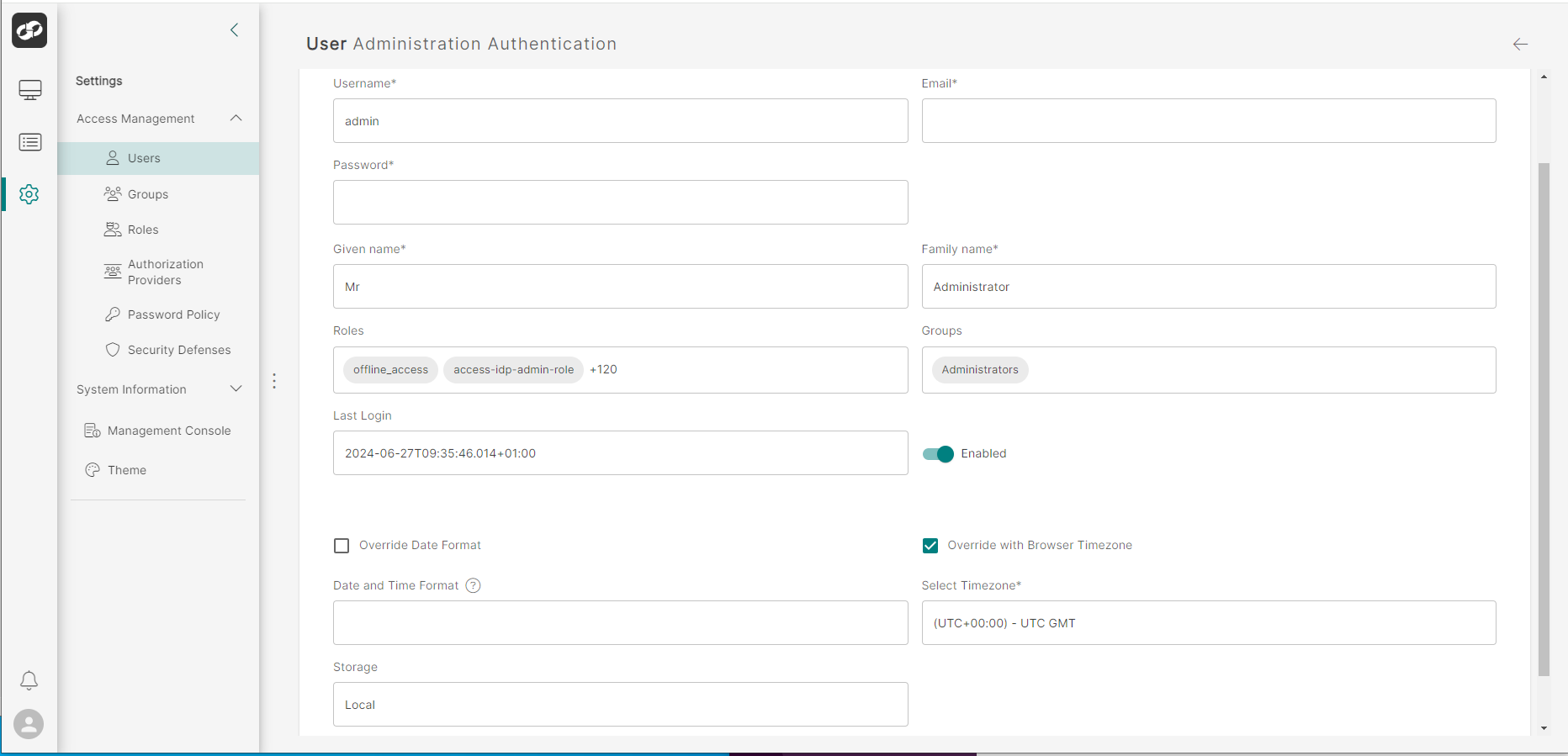Go to Users menu item
The image size is (1568, 756).
point(158,158)
